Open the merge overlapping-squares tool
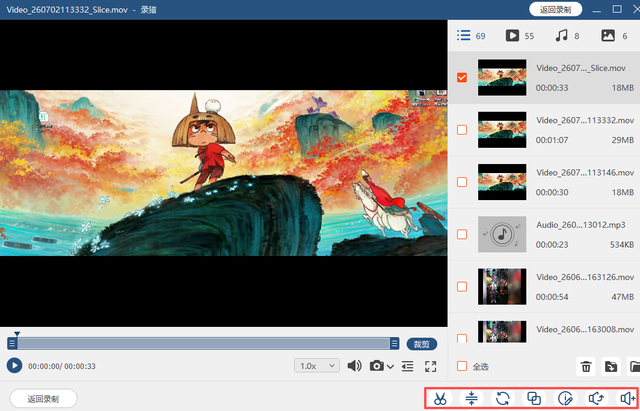The width and height of the screenshot is (640, 411). point(534,398)
